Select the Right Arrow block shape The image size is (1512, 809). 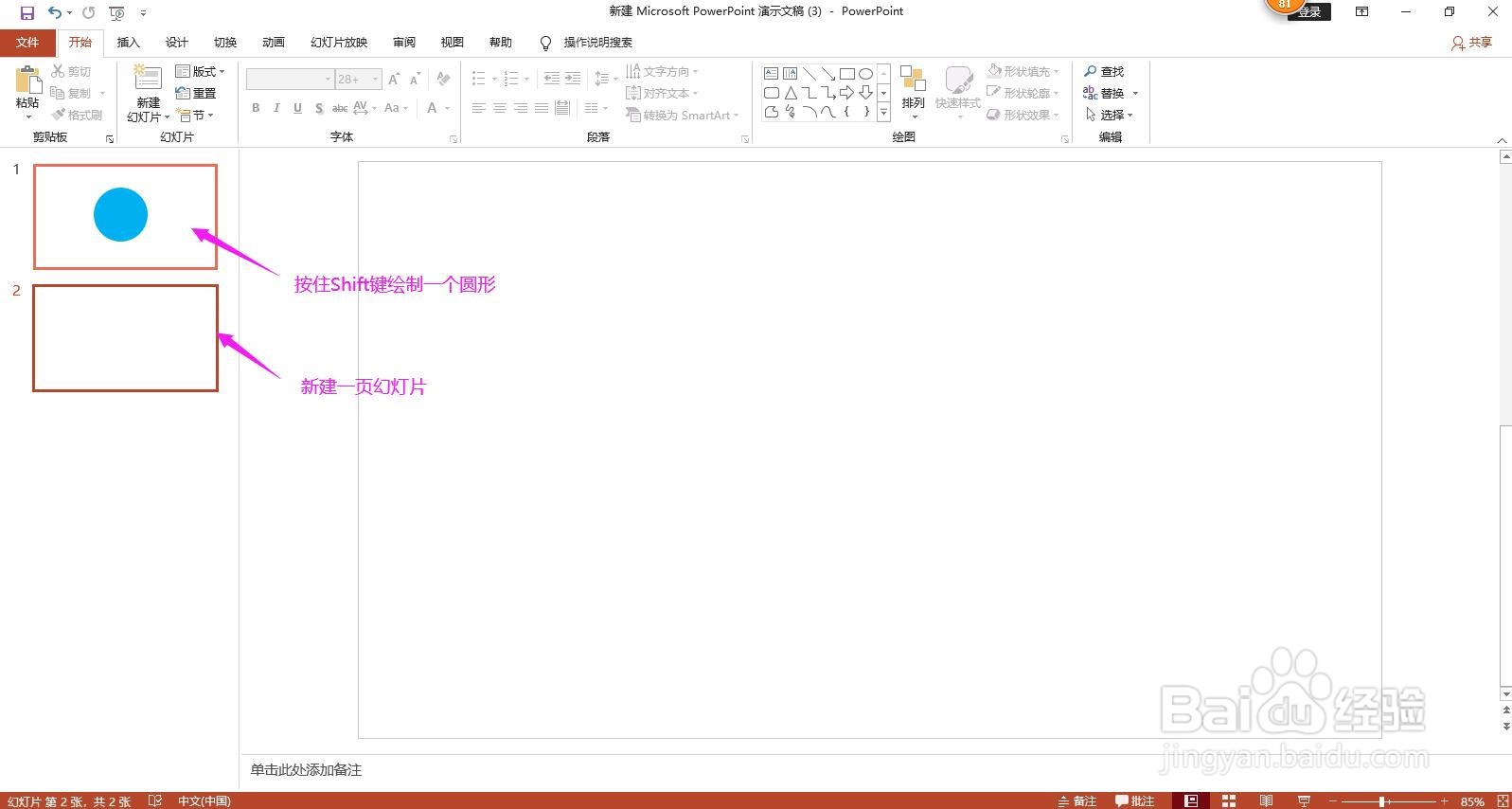(847, 93)
